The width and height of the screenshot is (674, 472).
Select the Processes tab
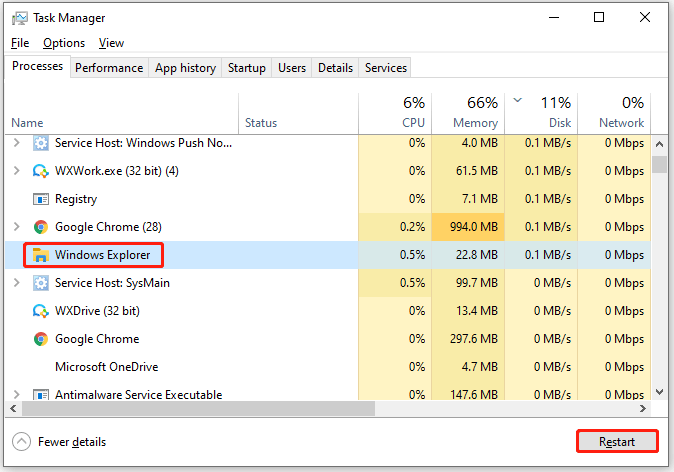37,66
